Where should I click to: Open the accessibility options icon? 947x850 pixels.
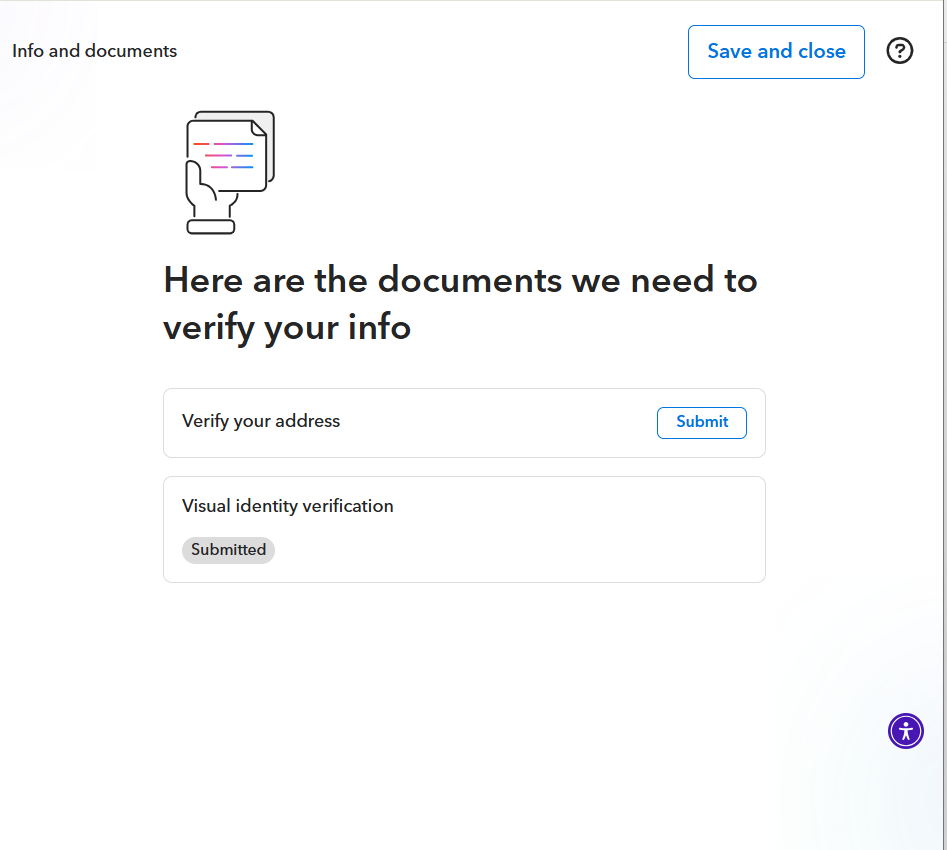tap(905, 731)
